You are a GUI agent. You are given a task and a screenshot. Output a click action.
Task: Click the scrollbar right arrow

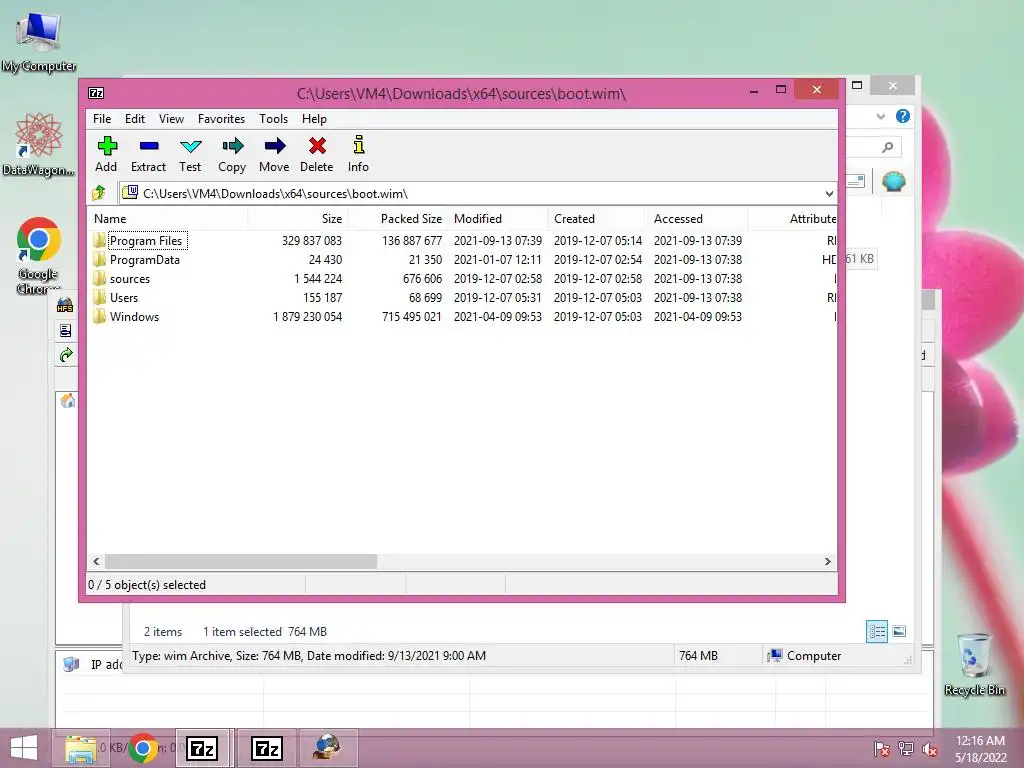pos(827,561)
